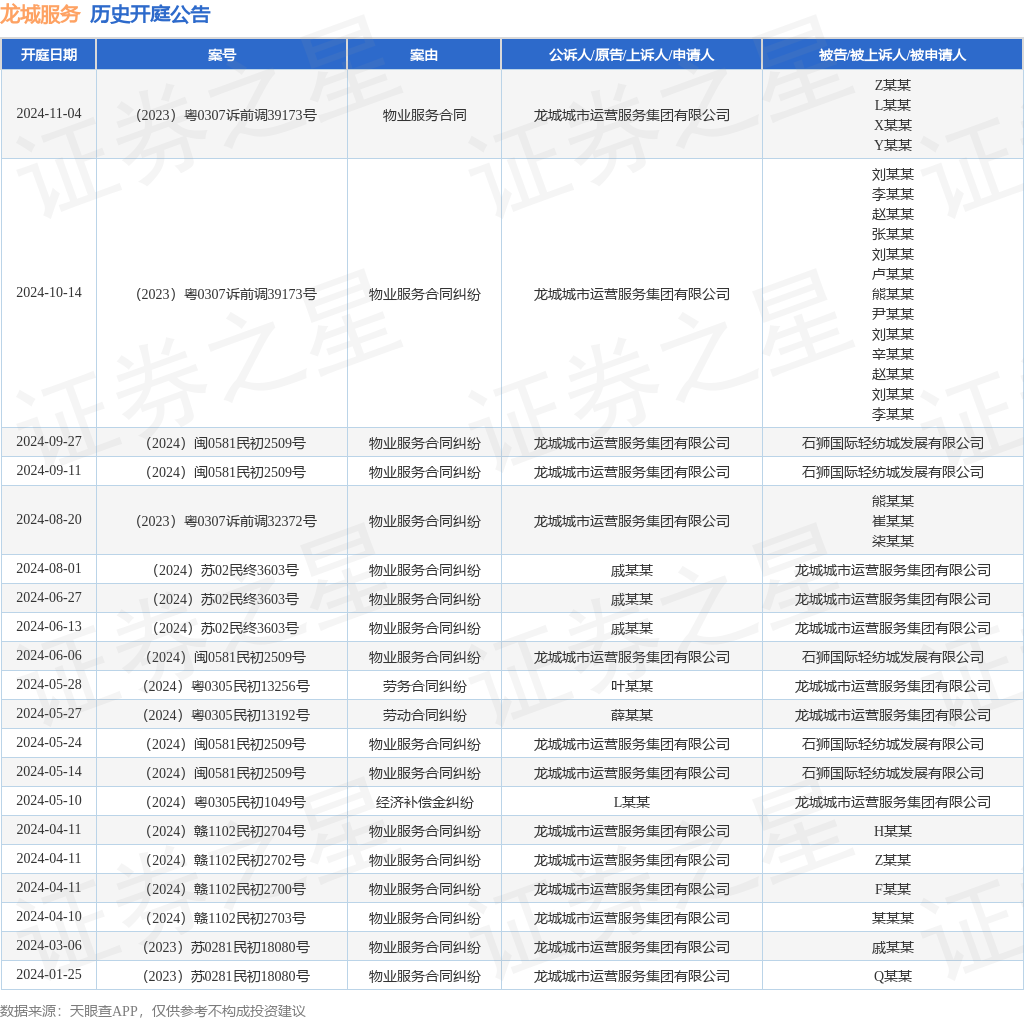
Task: Click plaintiff 龙城城市运营服务集团有限公司 in the 2024-08-20 row
Action: click(x=632, y=521)
